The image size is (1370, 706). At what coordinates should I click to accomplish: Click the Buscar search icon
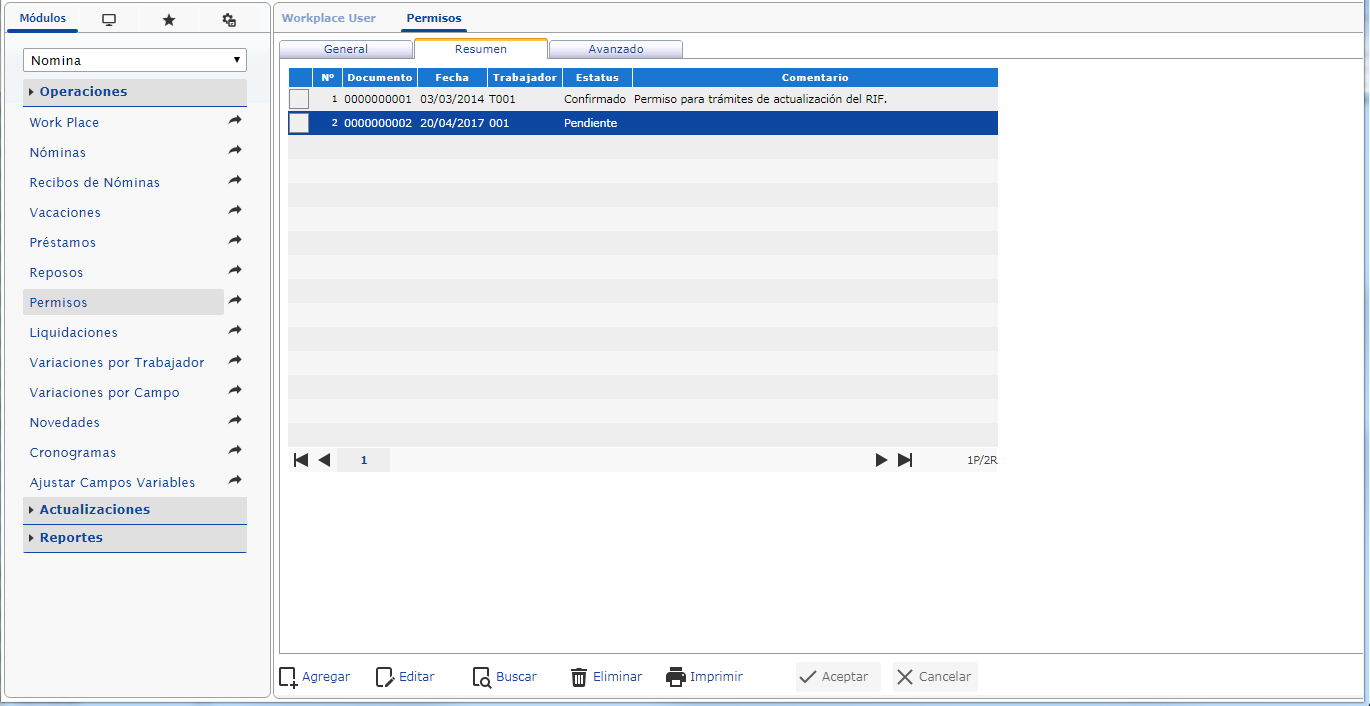click(x=482, y=677)
